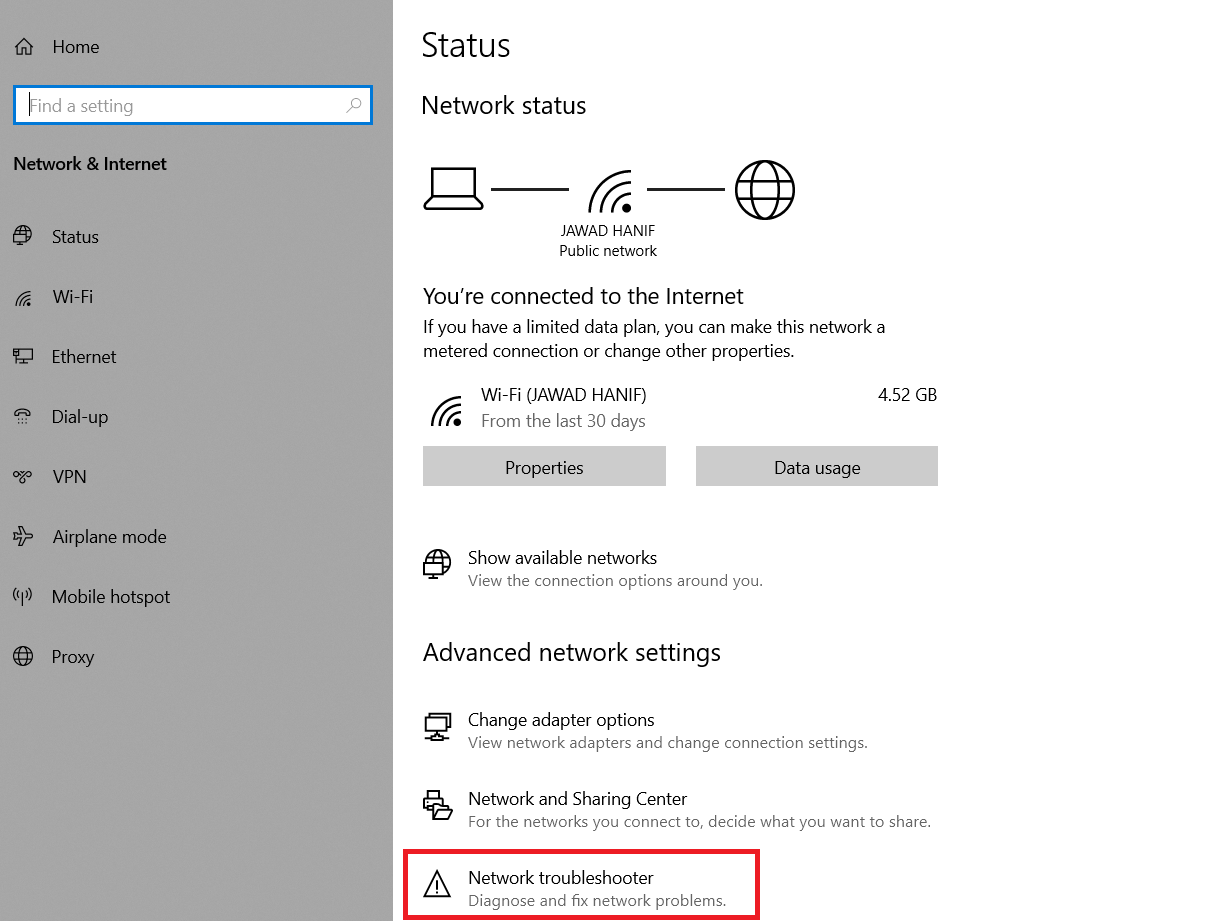Image resolution: width=1210 pixels, height=921 pixels.
Task: Click 'Diagnose and fix network problems.' text
Action: point(597,901)
